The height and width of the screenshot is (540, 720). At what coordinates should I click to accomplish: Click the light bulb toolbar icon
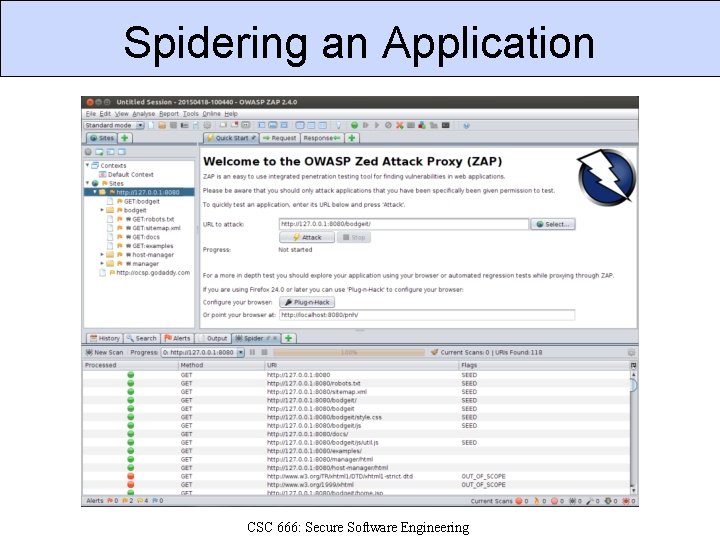pos(338,125)
